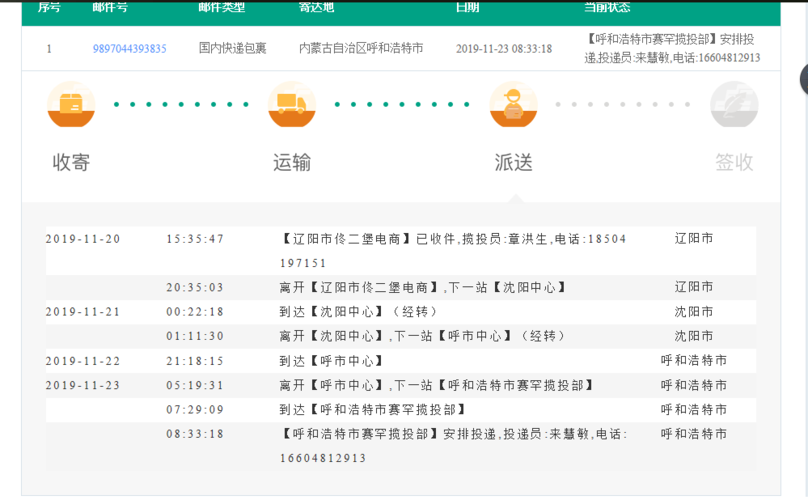Click the 邮件类型 column header

pyautogui.click(x=222, y=7)
